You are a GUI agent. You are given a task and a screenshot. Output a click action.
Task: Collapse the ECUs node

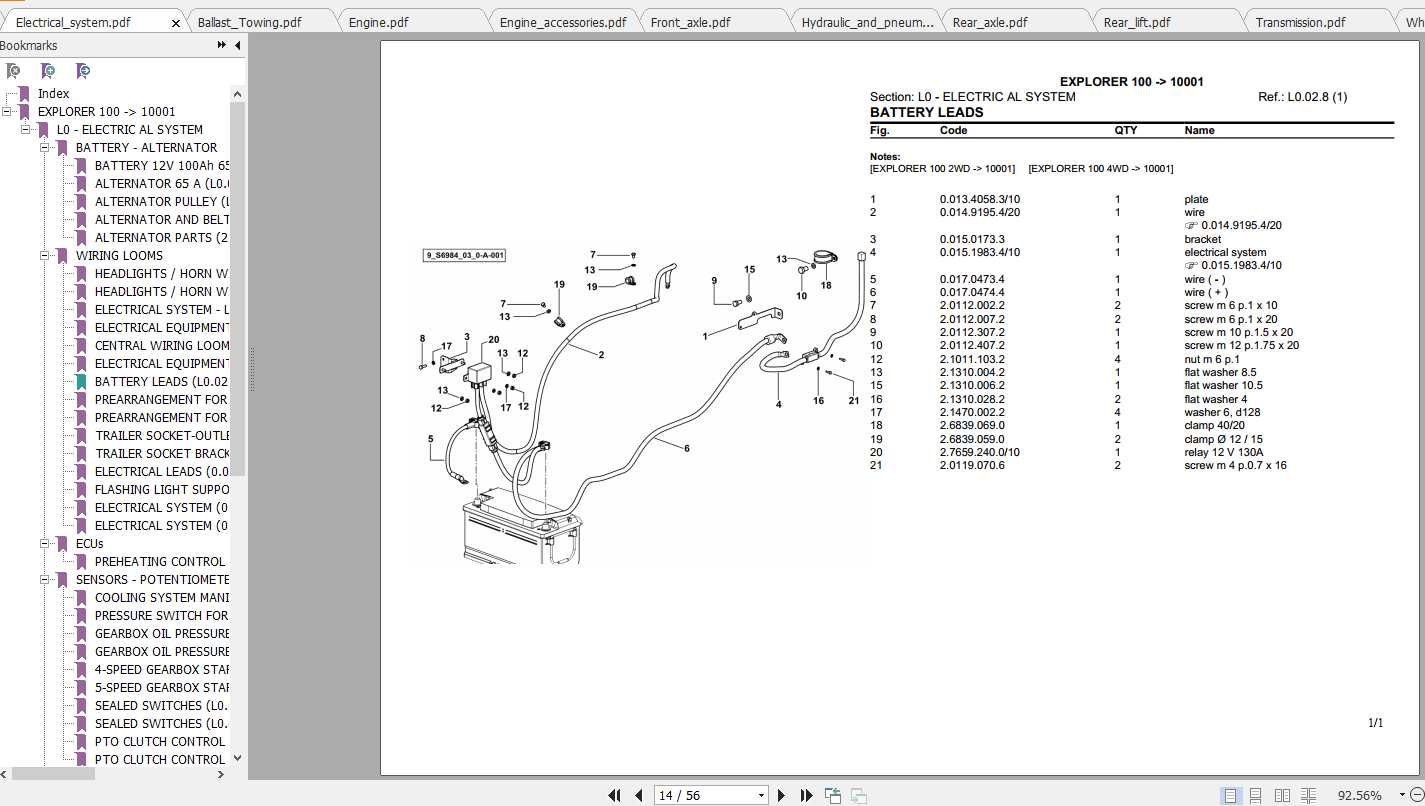pos(45,544)
